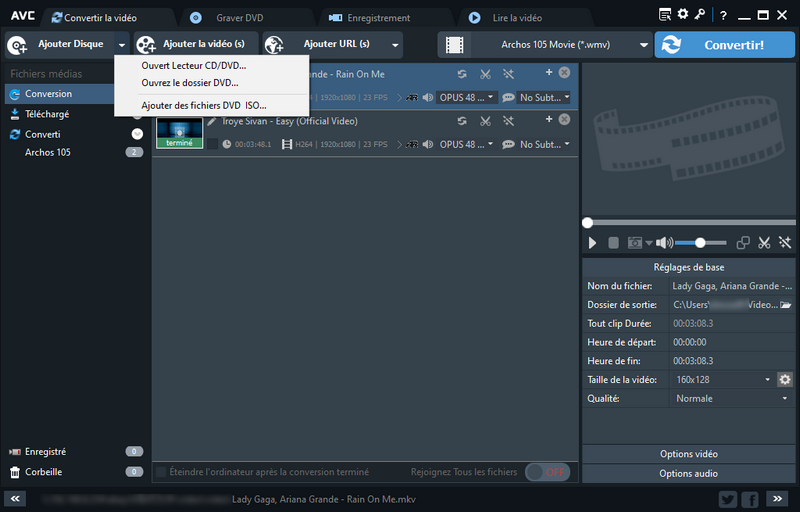Stop the preview playback
800x512 pixels.
coord(613,243)
